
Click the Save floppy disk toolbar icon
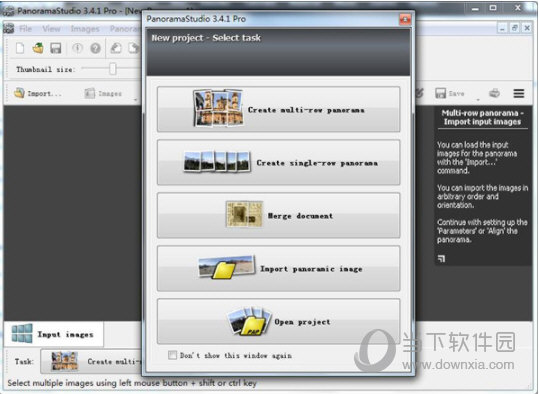pyautogui.click(x=56, y=48)
